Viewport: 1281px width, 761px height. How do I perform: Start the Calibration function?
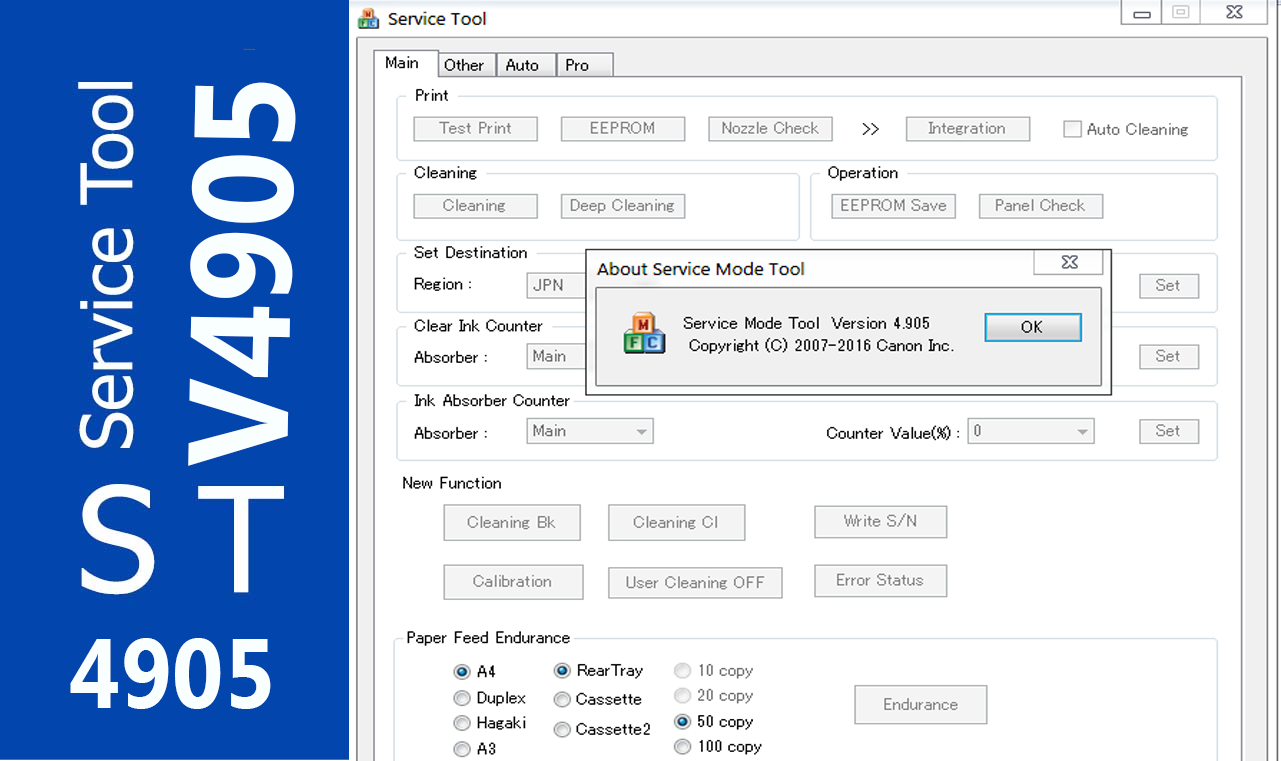[512, 581]
